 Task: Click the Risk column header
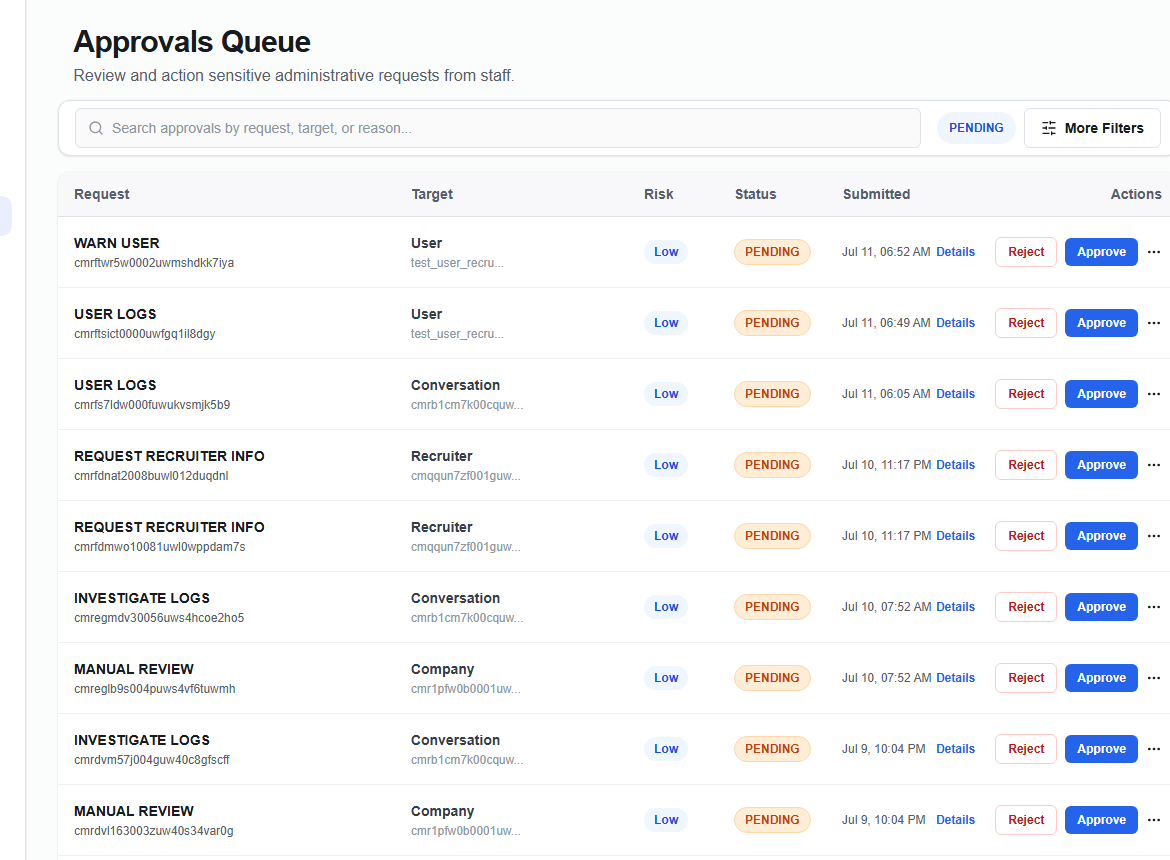point(659,194)
